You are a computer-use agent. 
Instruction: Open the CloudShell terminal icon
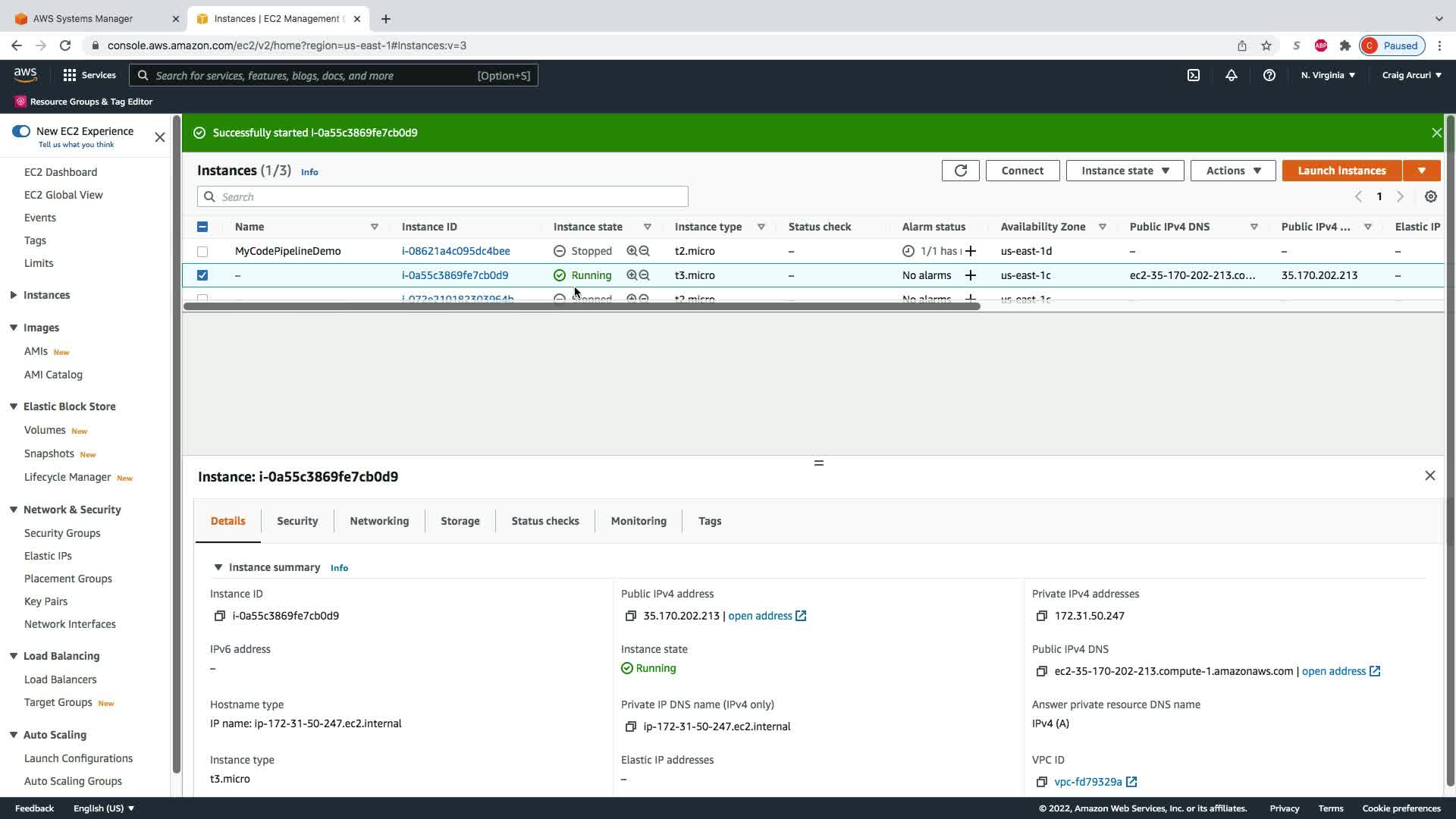click(x=1193, y=75)
